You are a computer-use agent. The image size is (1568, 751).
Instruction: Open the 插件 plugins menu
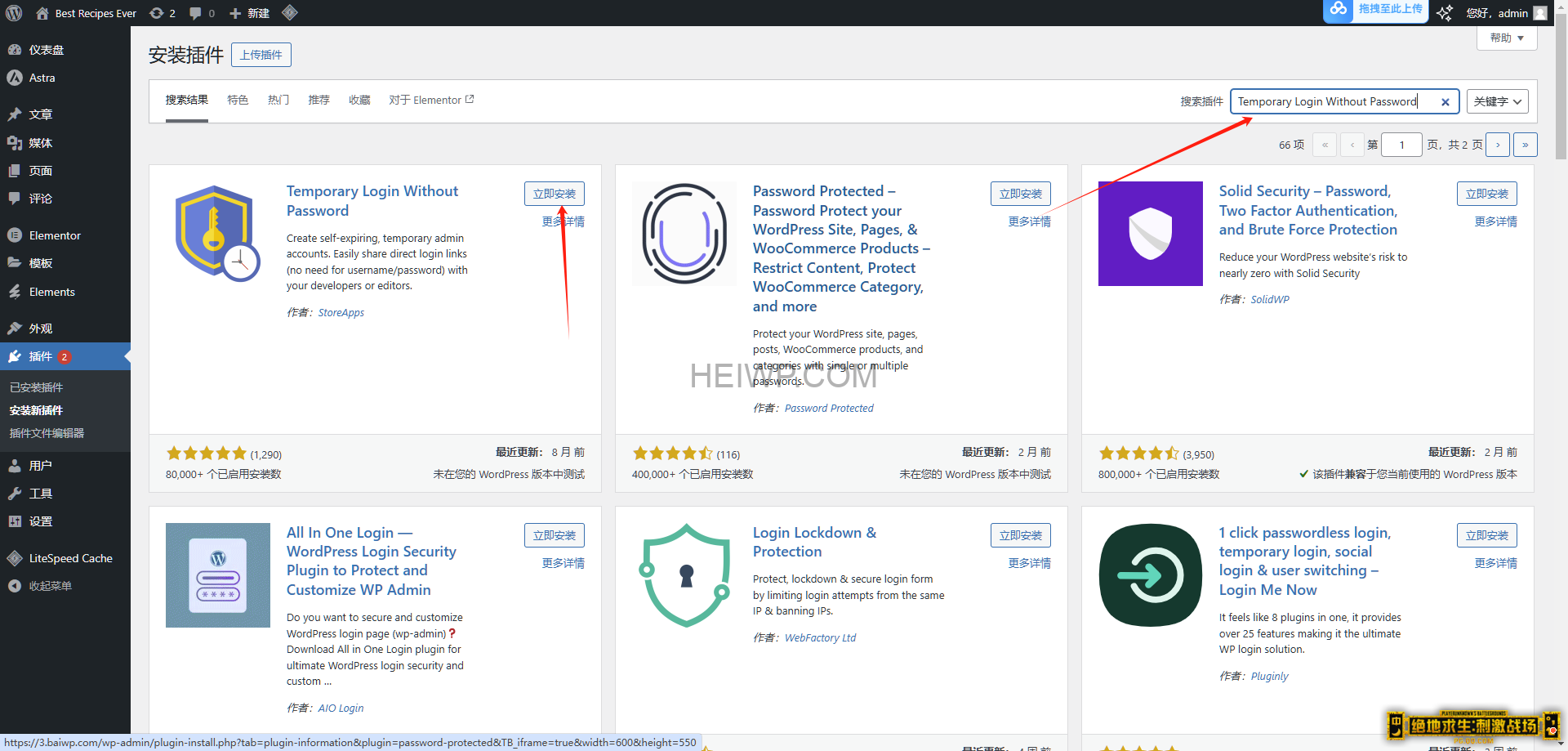pos(65,356)
